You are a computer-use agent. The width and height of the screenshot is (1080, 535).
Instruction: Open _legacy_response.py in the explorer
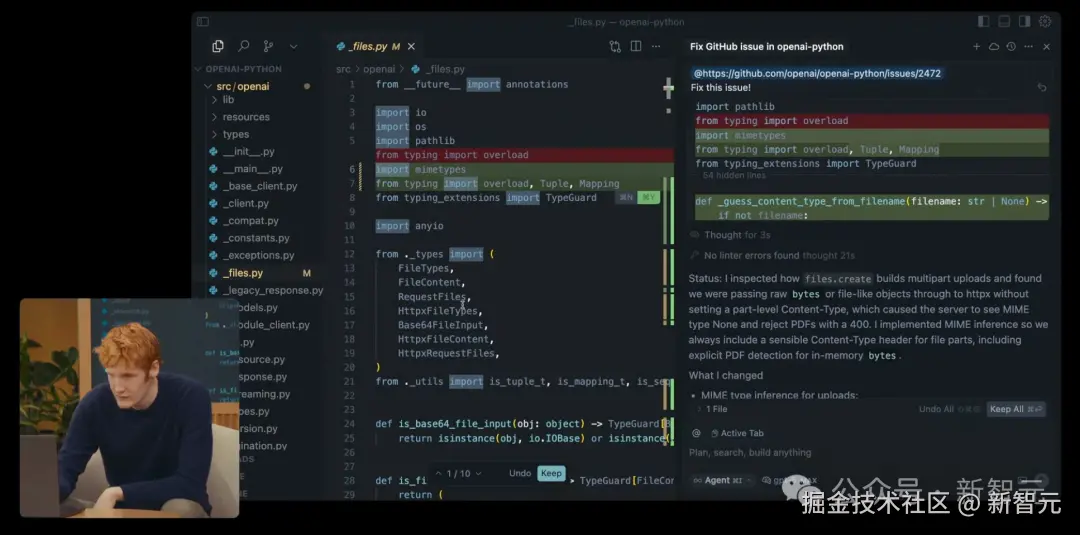[273, 291]
